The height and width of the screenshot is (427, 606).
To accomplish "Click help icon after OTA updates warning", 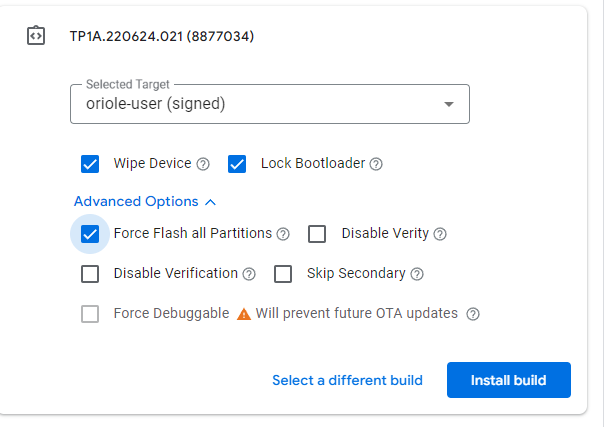I will (x=473, y=314).
